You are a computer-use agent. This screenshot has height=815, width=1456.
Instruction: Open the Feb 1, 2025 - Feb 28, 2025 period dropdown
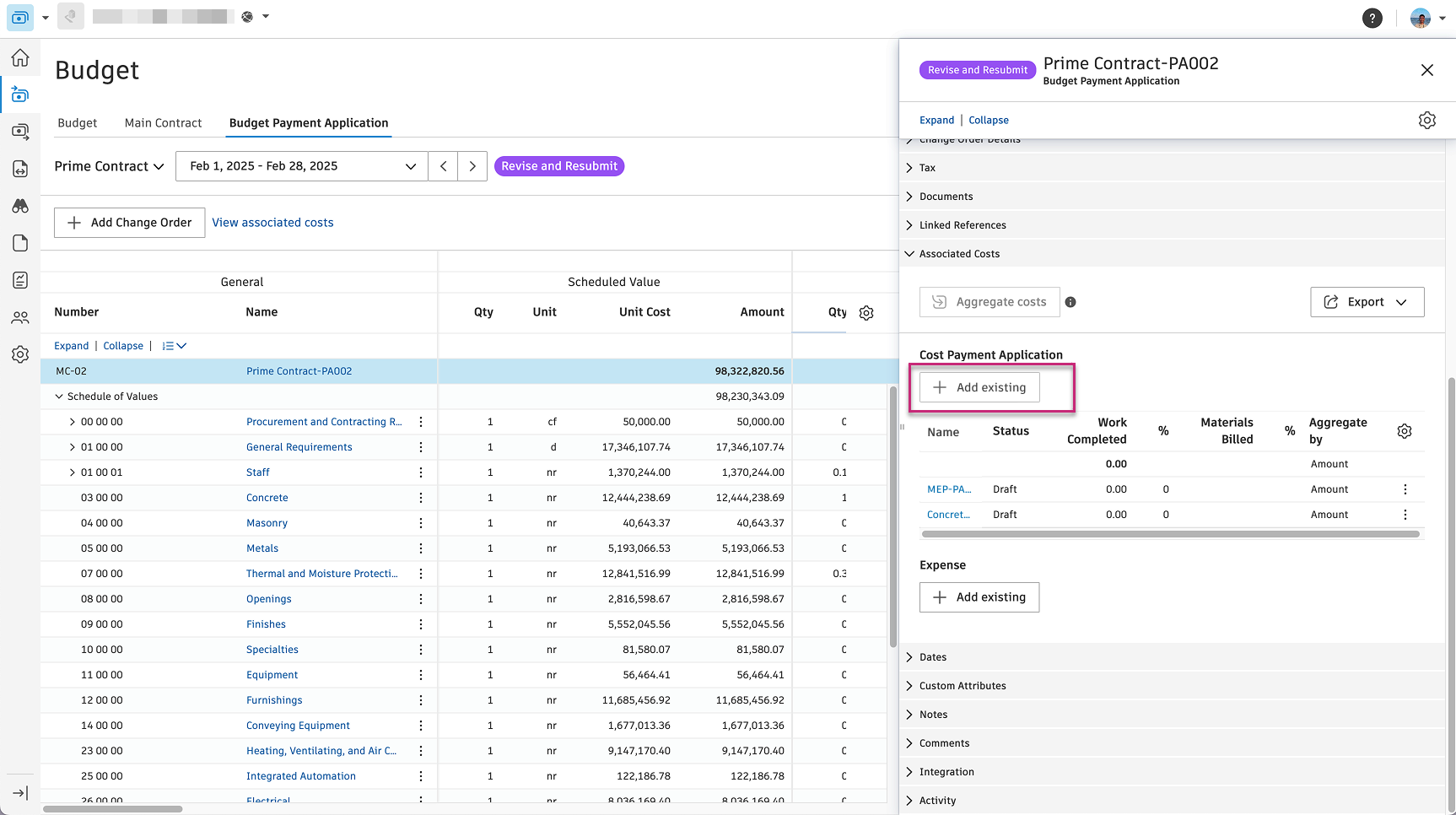click(301, 166)
